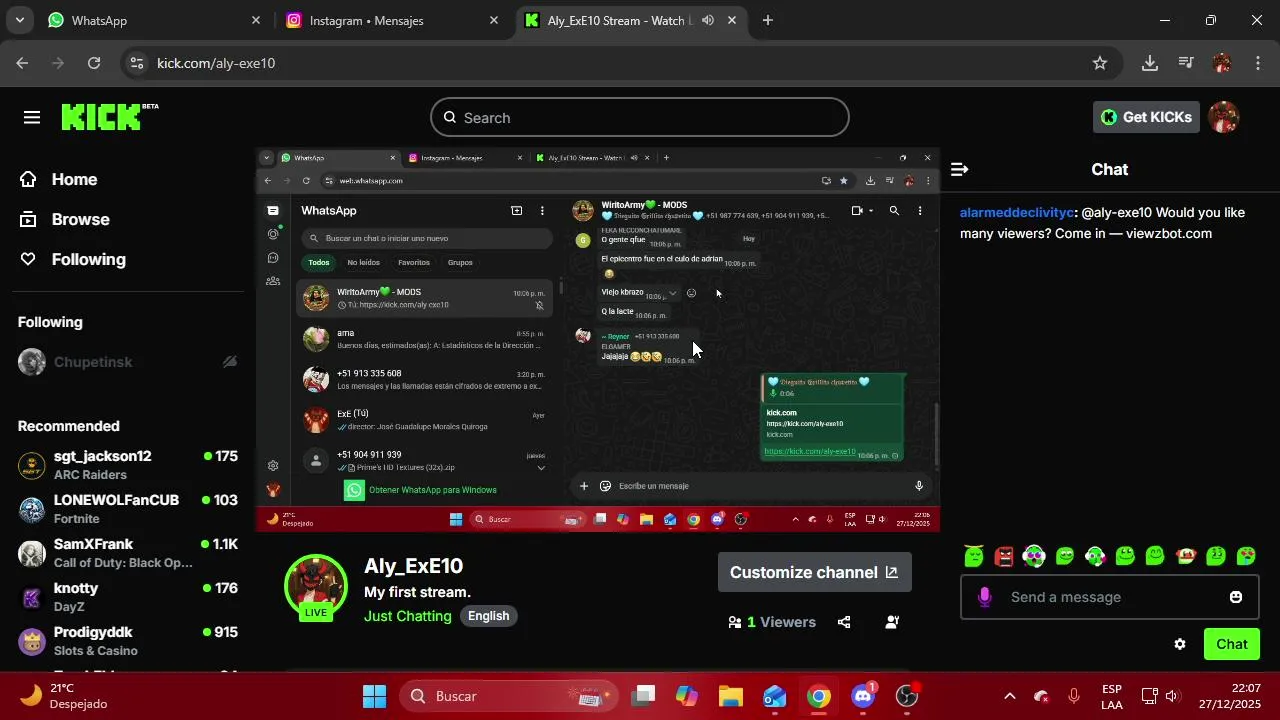The height and width of the screenshot is (720, 1280).
Task: Open recommended channel LONEWOLFanCUB
Action: pos(128,509)
